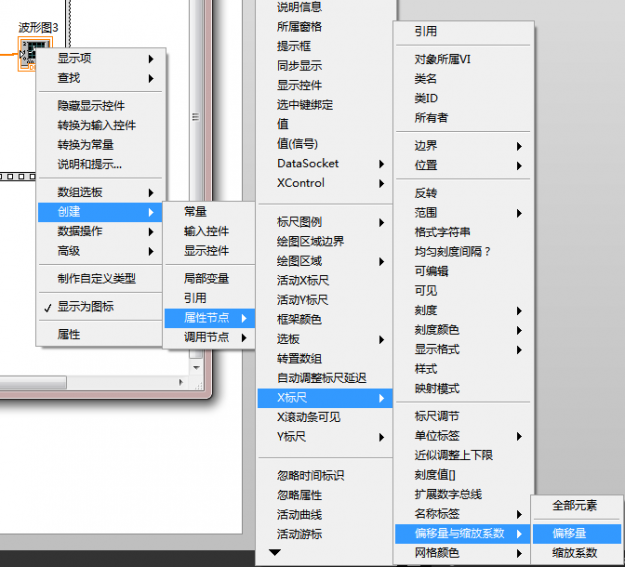This screenshot has width=625, height=567.
Task: Expand the 边界 submenu
Action: coord(463,146)
